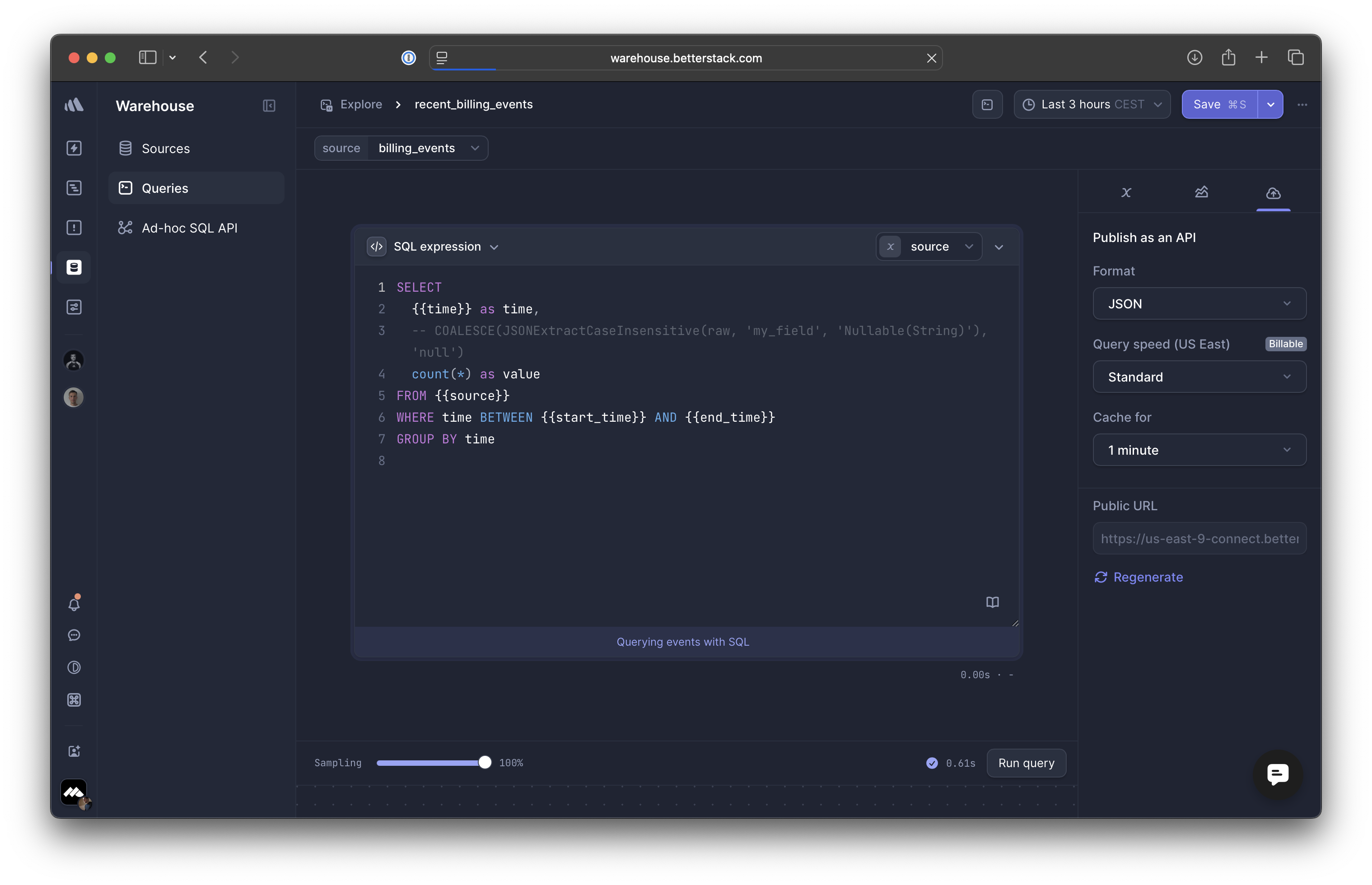Image resolution: width=1372 pixels, height=885 pixels.
Task: Open the Last 3 hours time range dropdown
Action: pyautogui.click(x=1092, y=105)
